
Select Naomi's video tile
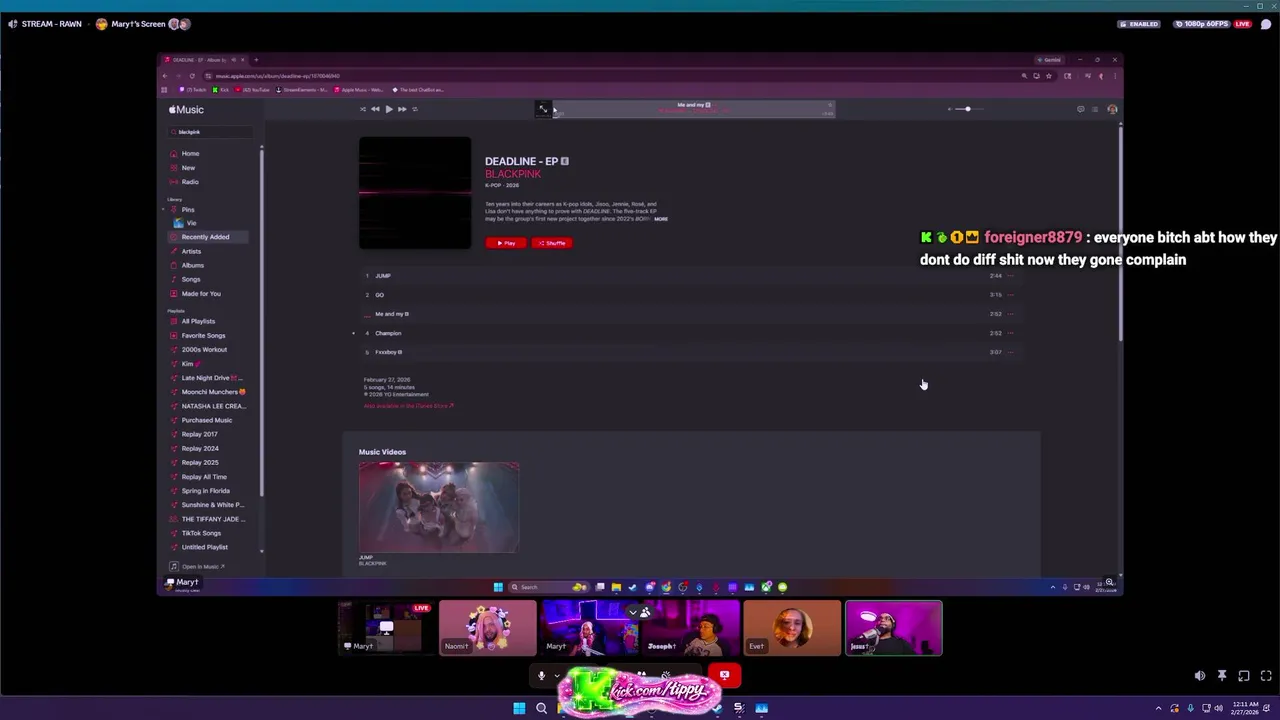pyautogui.click(x=488, y=628)
